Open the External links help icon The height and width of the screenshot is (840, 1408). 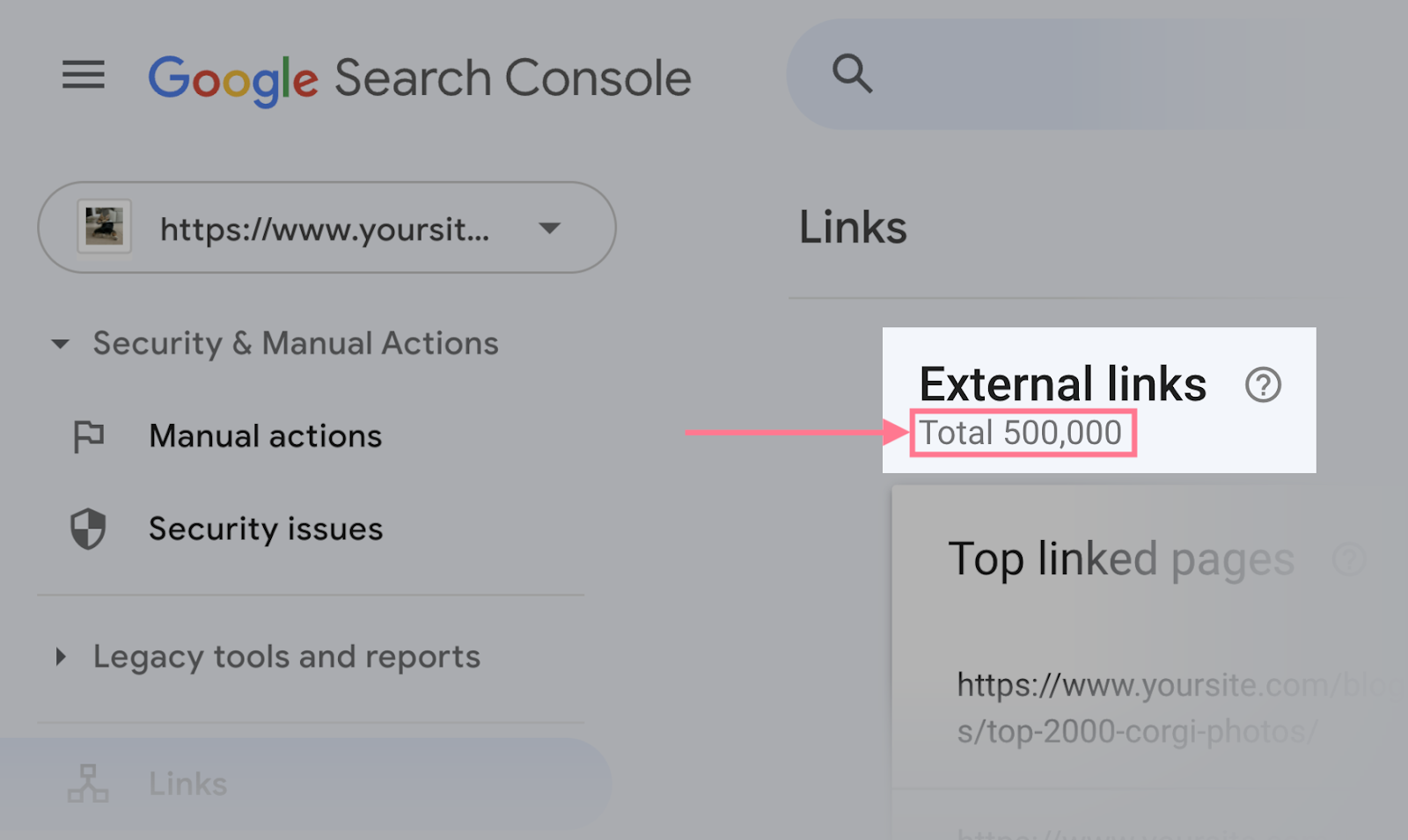click(x=1263, y=385)
